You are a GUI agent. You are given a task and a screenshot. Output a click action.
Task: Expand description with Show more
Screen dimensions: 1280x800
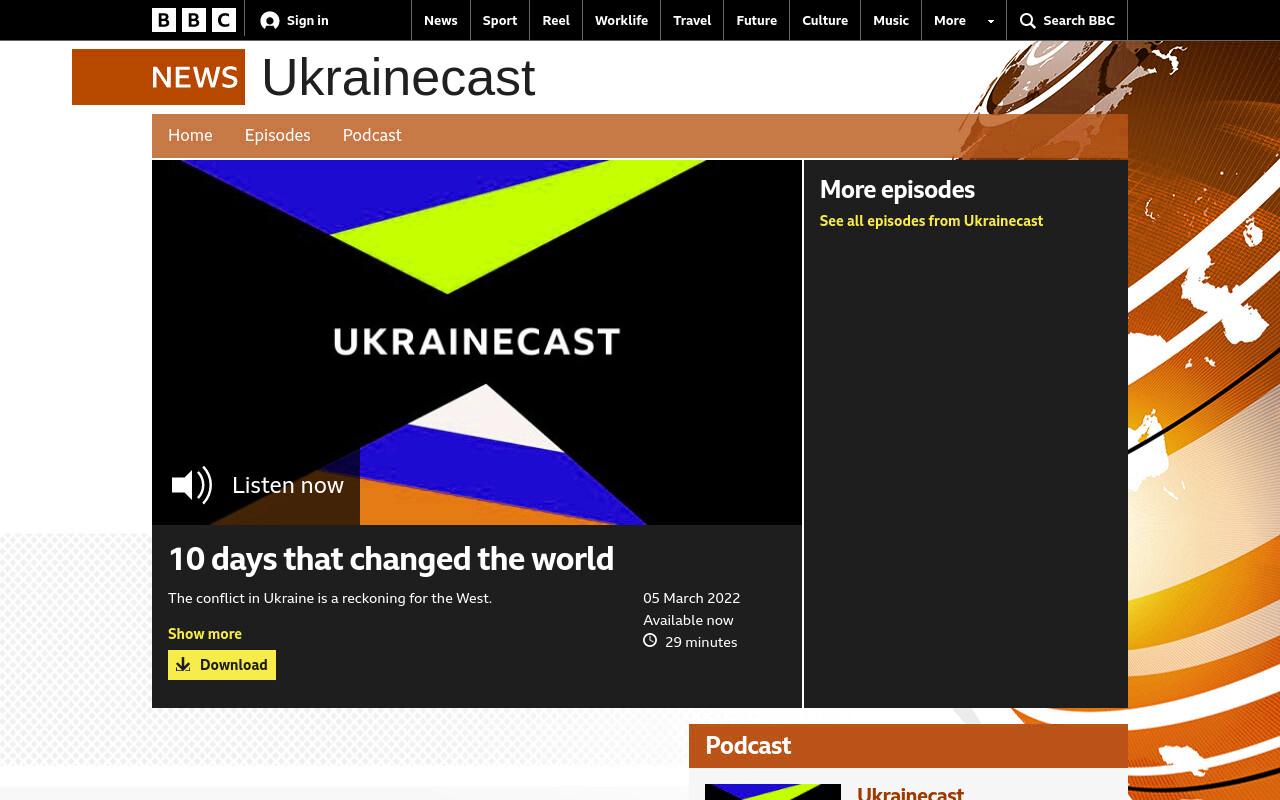205,634
